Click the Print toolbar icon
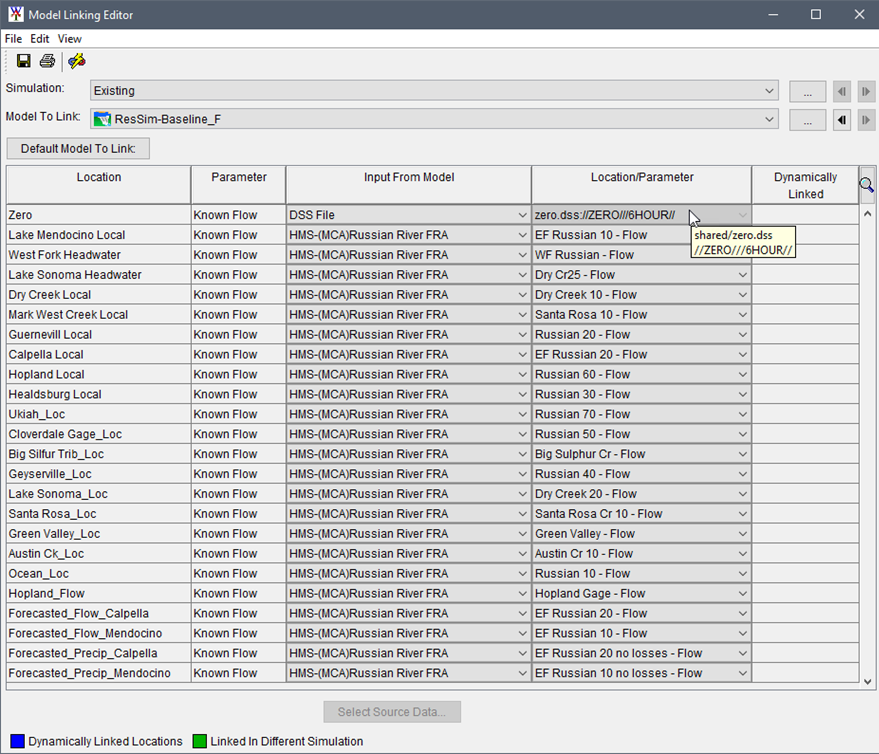This screenshot has width=879, height=754. 46,61
